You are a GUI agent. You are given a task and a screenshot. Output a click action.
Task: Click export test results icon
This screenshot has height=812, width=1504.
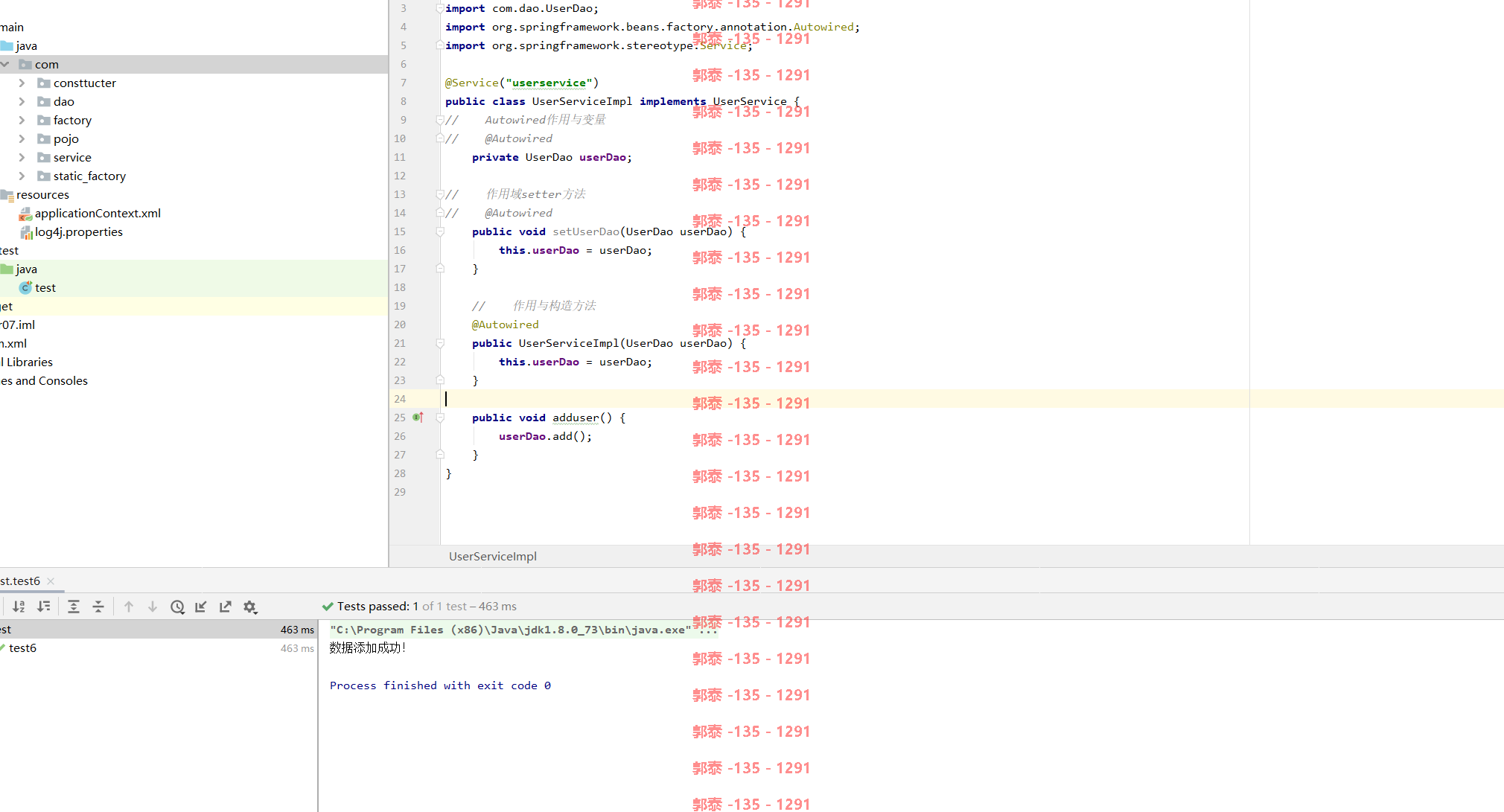(x=226, y=607)
